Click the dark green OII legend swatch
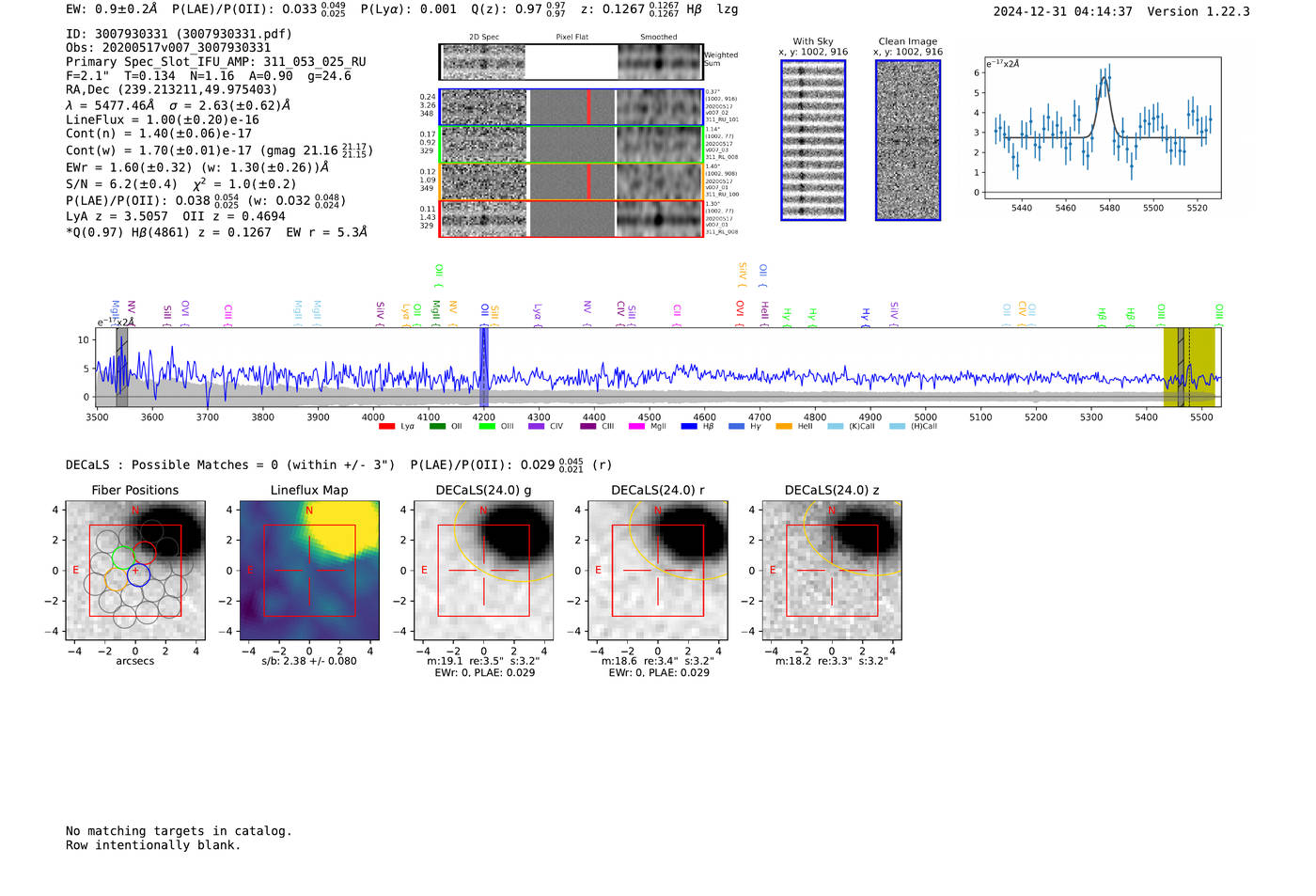The width and height of the screenshot is (1316, 896). tap(437, 427)
